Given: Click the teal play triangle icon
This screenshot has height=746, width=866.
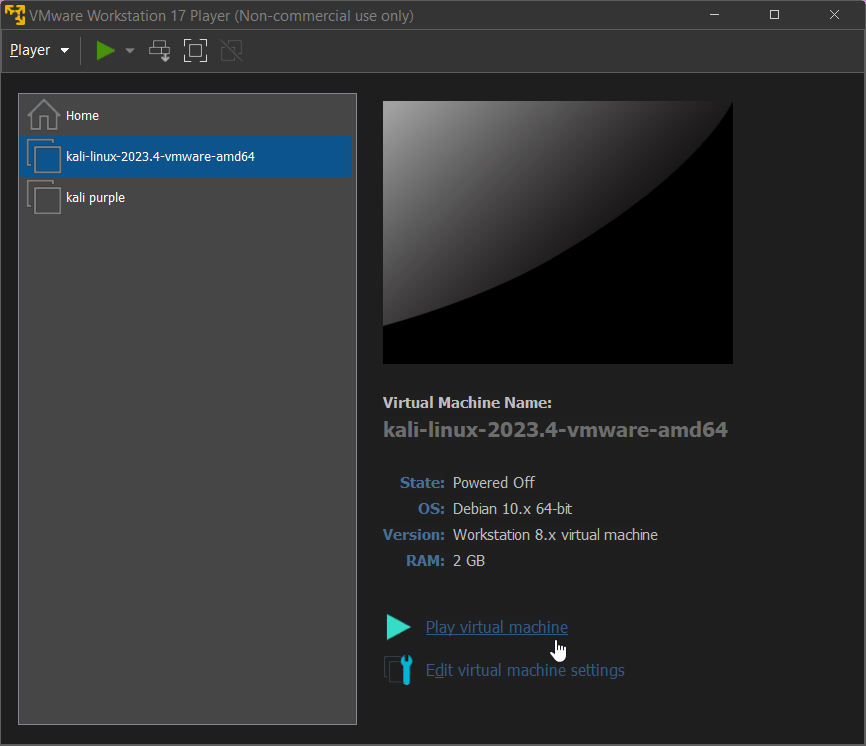Looking at the screenshot, I should coord(398,627).
